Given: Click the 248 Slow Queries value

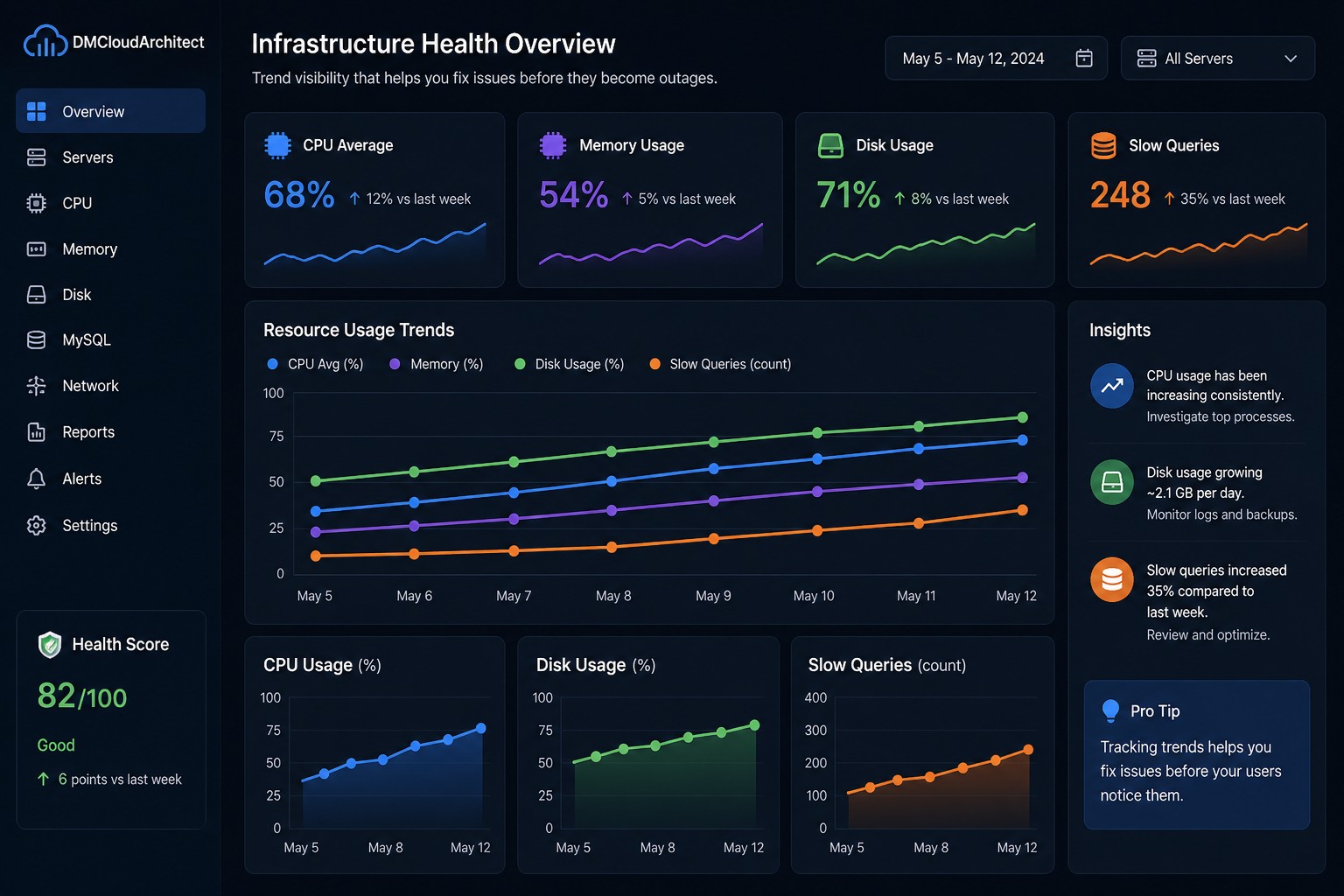Looking at the screenshot, I should (x=1120, y=194).
